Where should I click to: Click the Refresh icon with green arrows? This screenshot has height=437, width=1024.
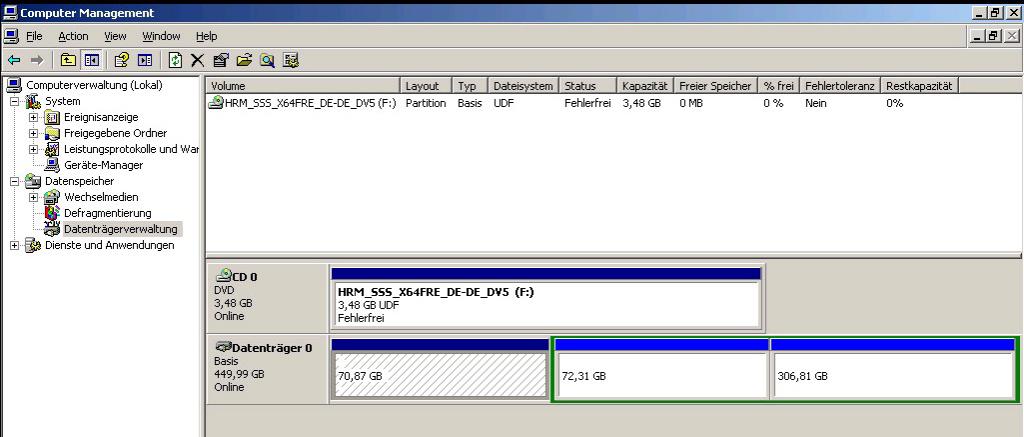point(175,61)
